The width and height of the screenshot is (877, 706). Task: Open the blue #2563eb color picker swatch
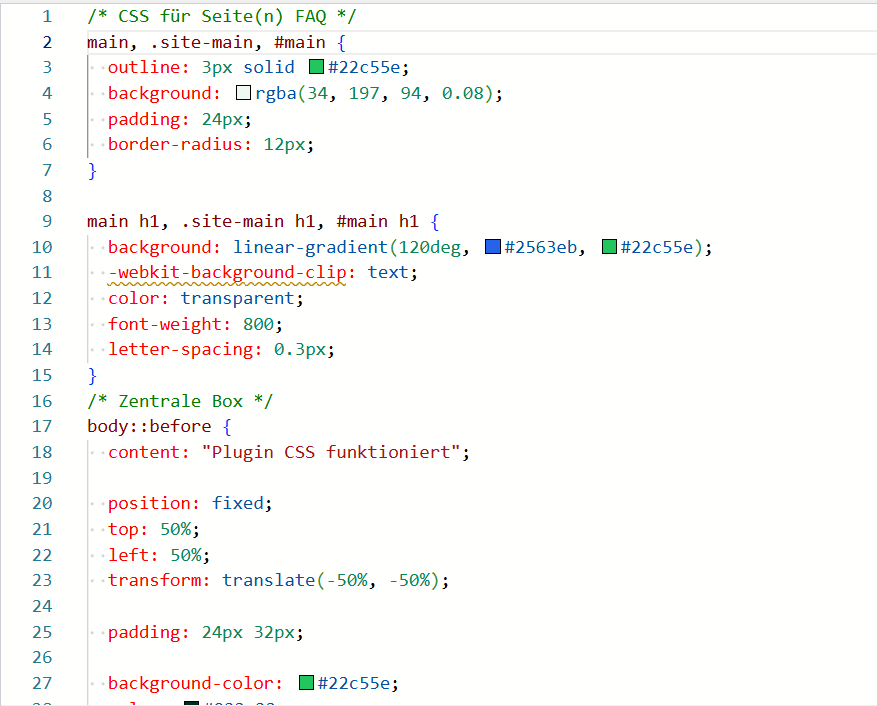pyautogui.click(x=492, y=247)
